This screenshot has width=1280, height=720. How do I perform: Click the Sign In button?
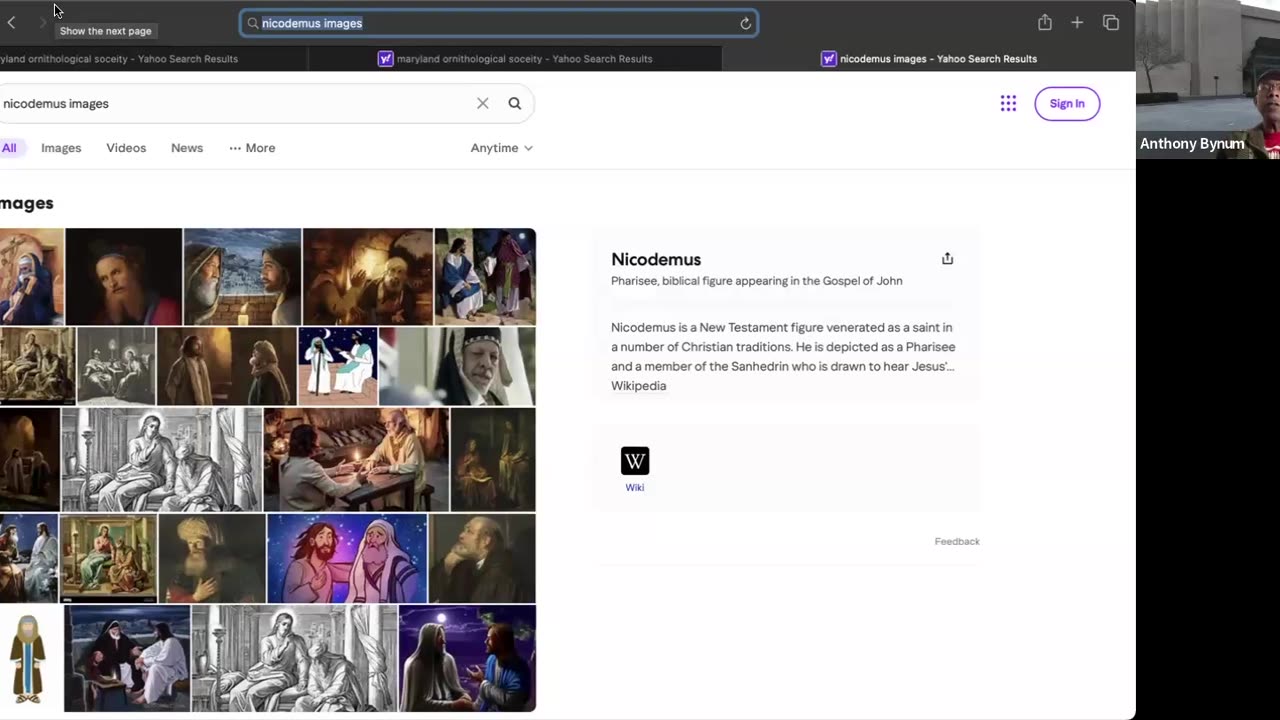[1067, 104]
